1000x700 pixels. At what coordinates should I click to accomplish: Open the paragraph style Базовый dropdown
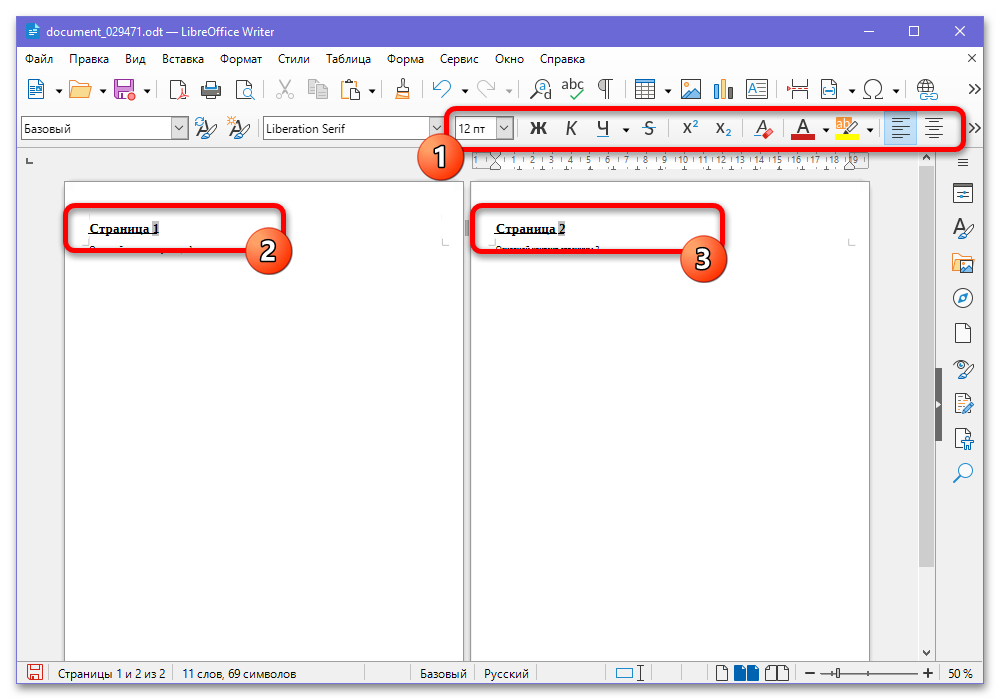click(179, 129)
